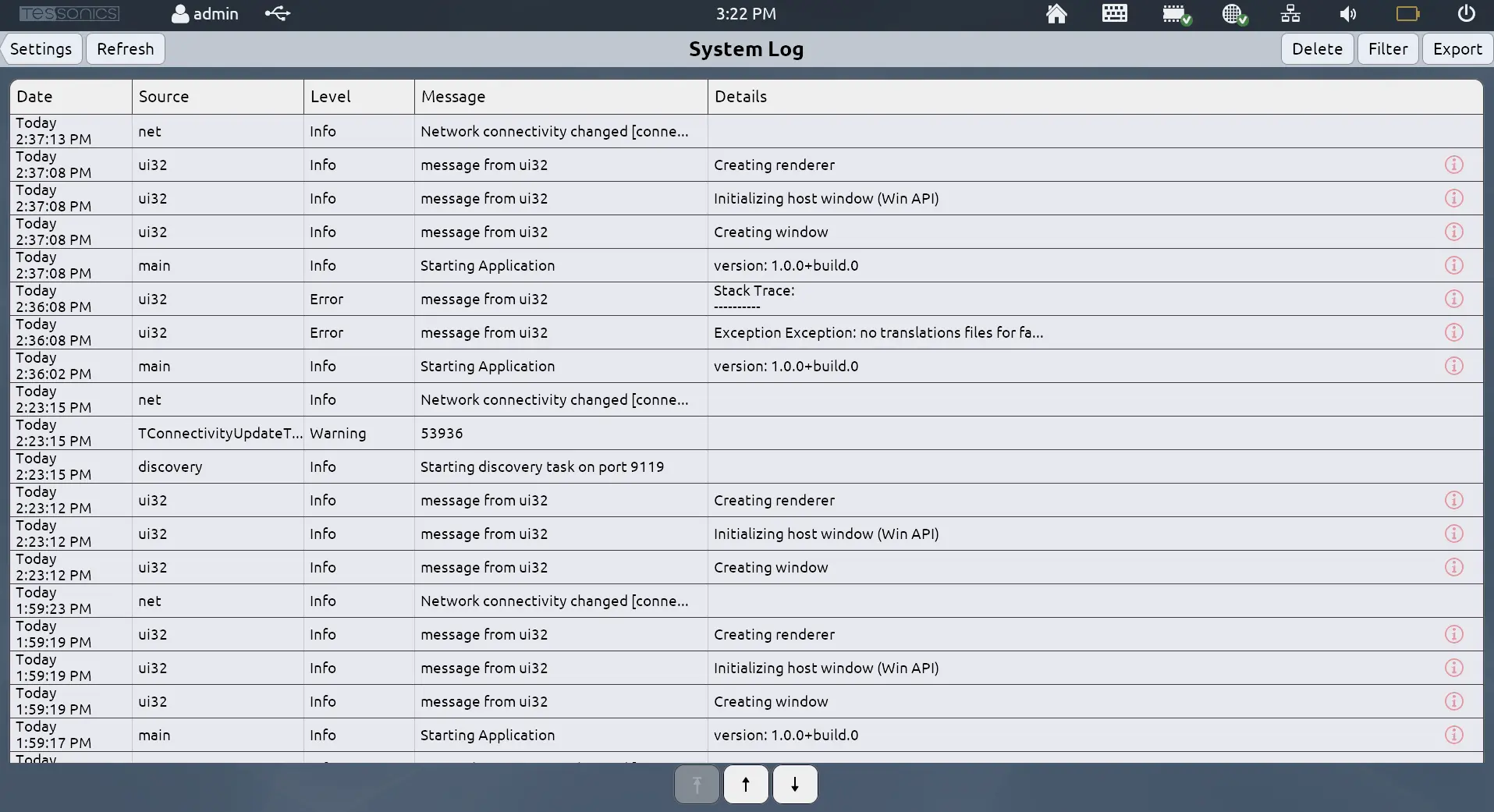Viewport: 1494px width, 812px height.
Task: Open the Home screen icon
Action: [x=1056, y=14]
